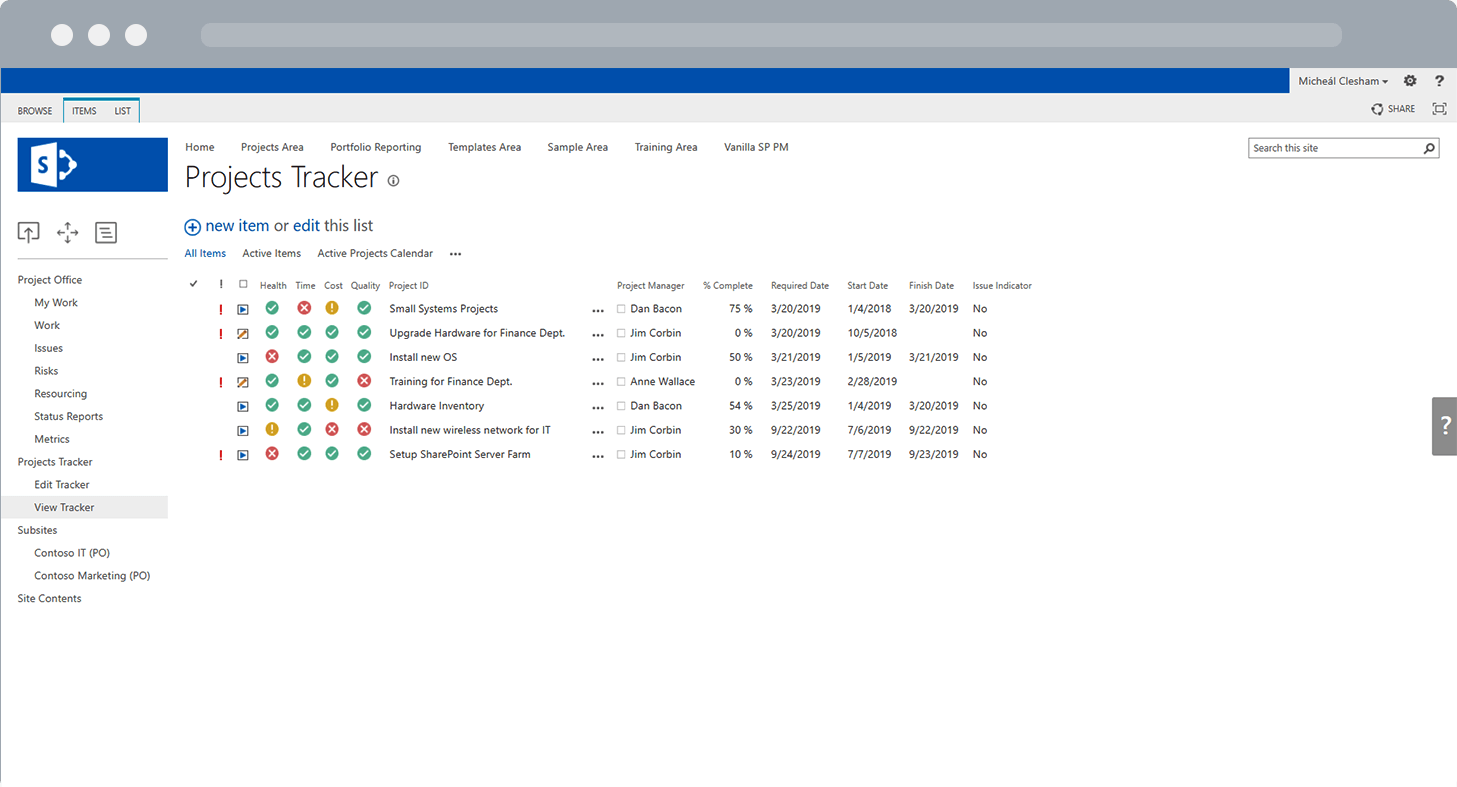Tick Jim Corbin checkbox in wireless network row
Image resolution: width=1457 pixels, height=787 pixels.
(x=621, y=430)
